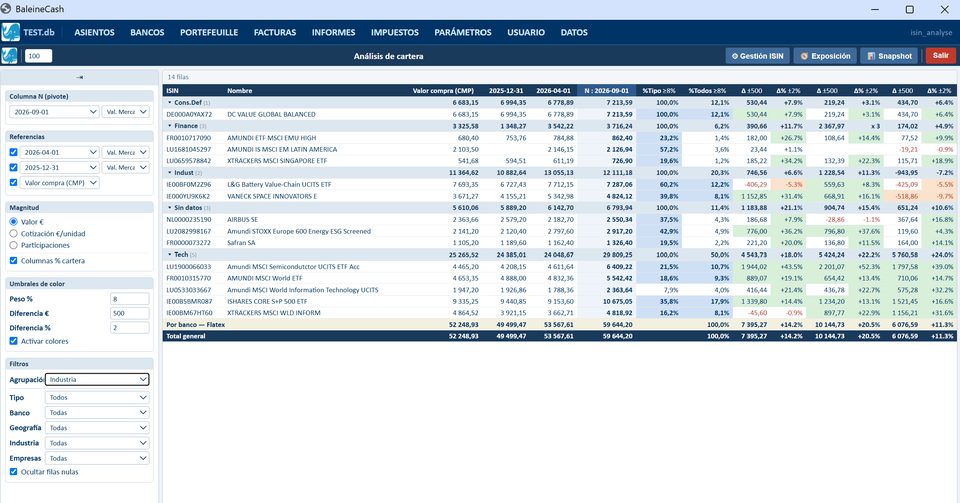Toggle the Columnas % cartera checkbox
The image size is (960, 503).
pyautogui.click(x=13, y=261)
